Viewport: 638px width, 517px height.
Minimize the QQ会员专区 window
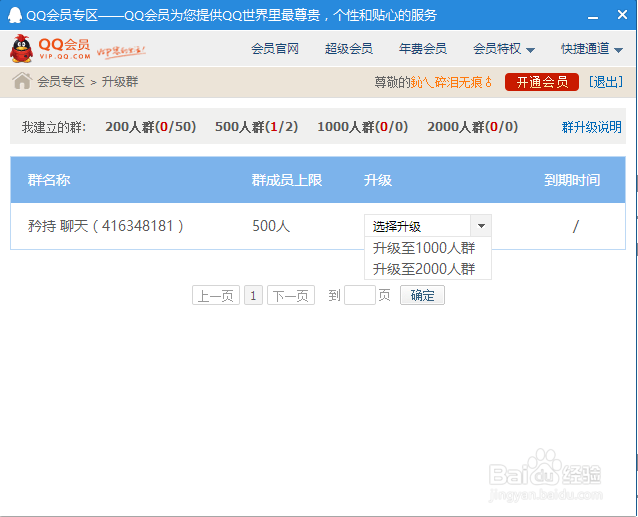[593, 17]
